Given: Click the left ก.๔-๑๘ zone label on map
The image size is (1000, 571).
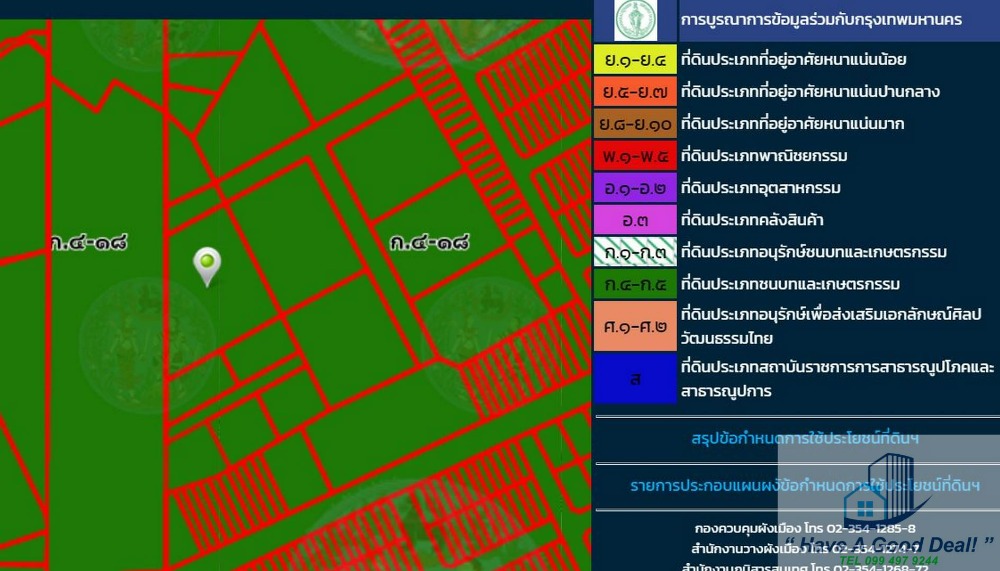Looking at the screenshot, I should [89, 242].
